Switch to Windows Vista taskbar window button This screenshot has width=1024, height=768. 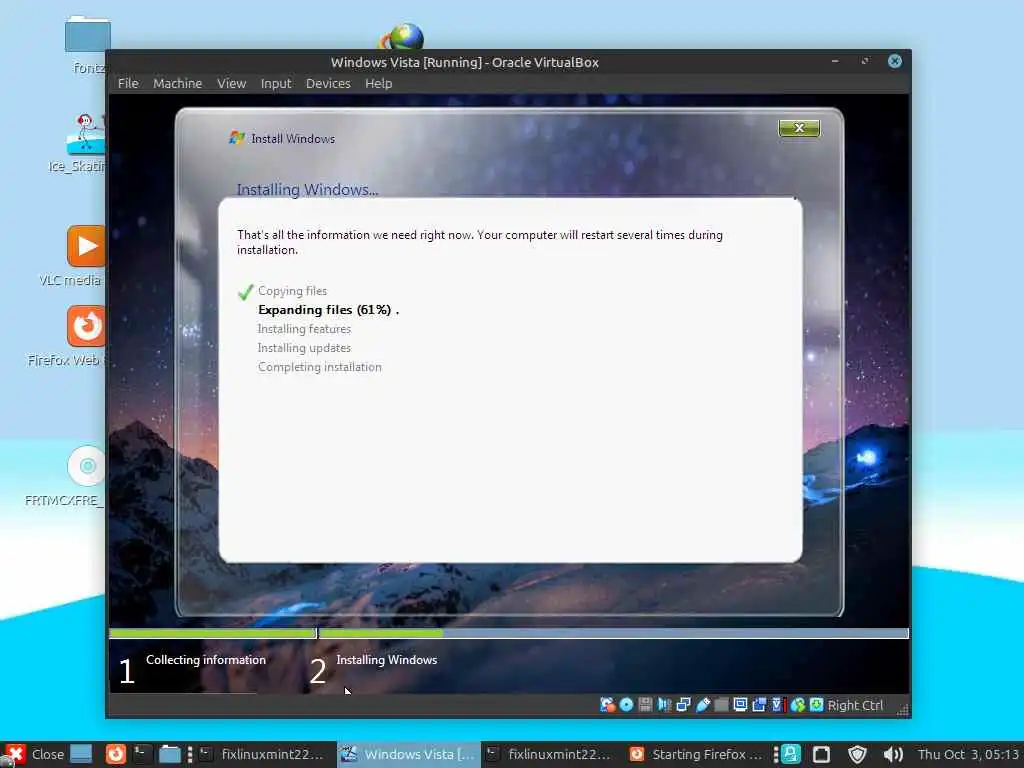(409, 754)
